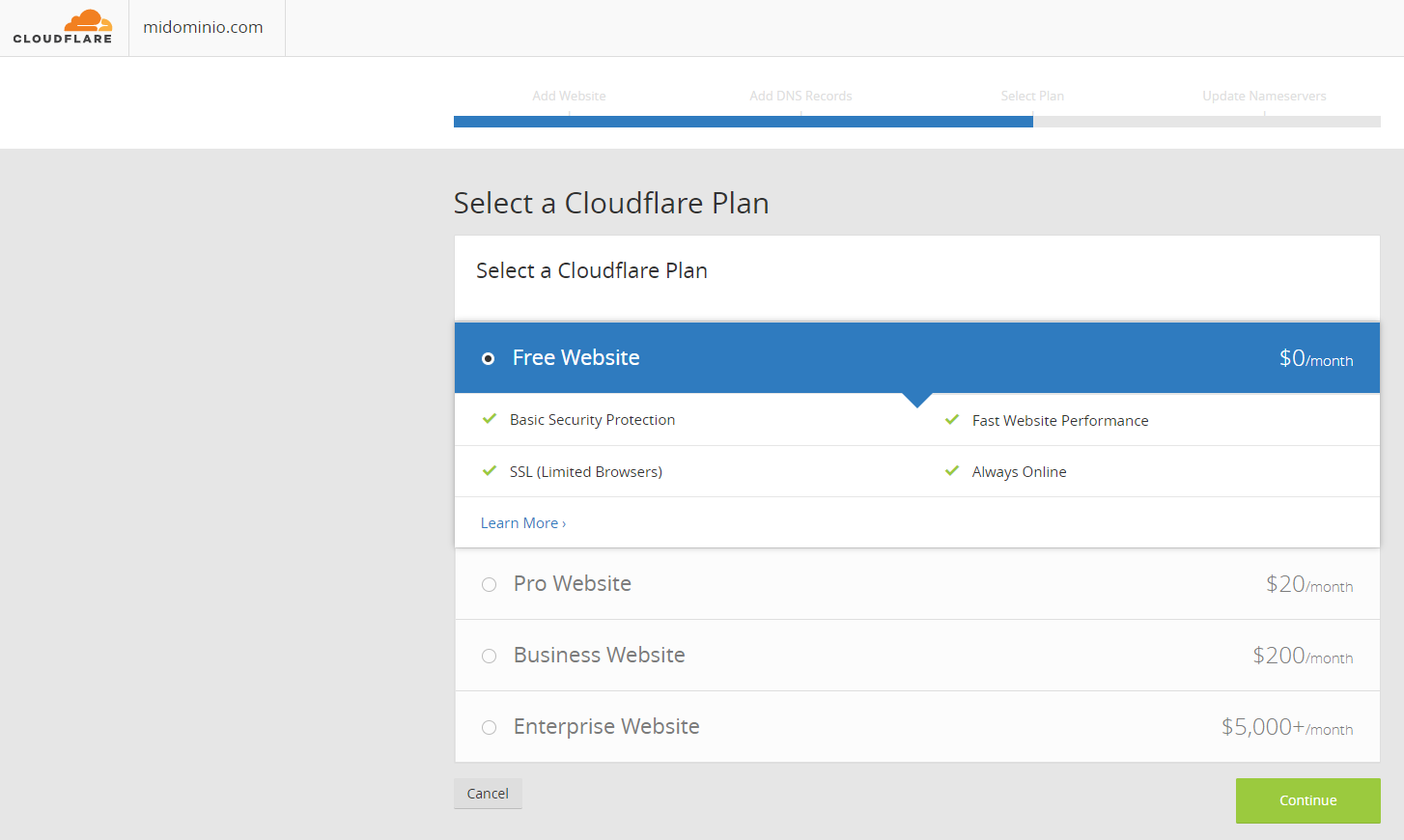The width and height of the screenshot is (1404, 840).
Task: Click the $20/month price label
Action: pyautogui.click(x=1309, y=584)
